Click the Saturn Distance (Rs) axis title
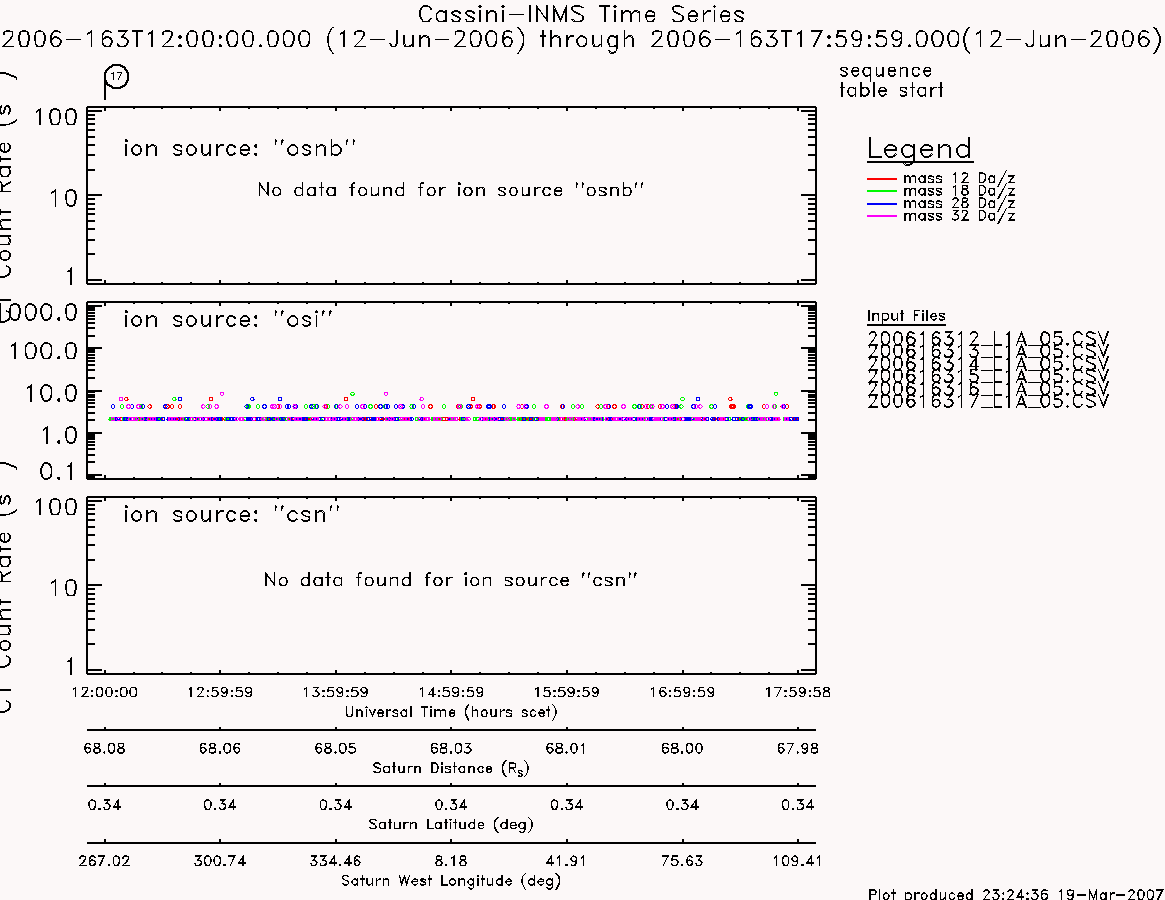Image resolution: width=1165 pixels, height=900 pixels. tap(450, 768)
